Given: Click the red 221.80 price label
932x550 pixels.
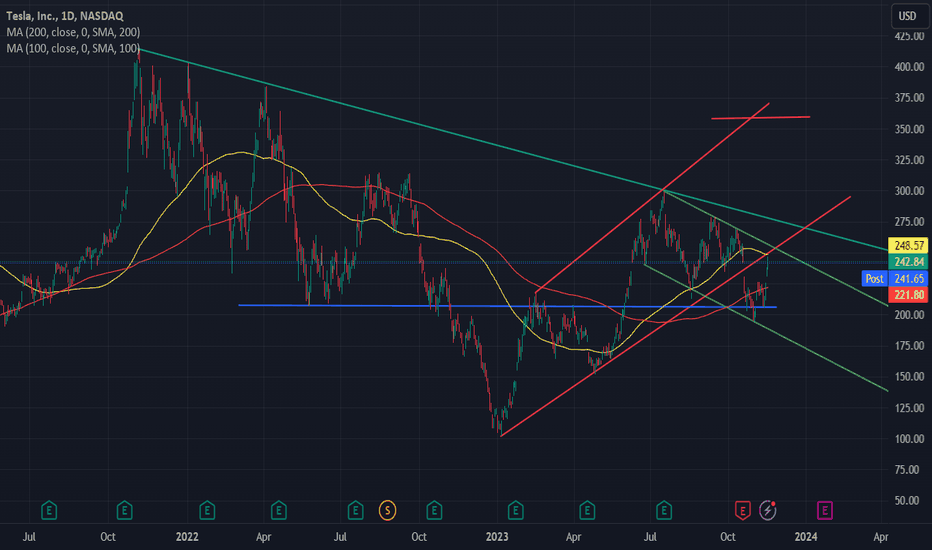Looking at the screenshot, I should (x=908, y=294).
